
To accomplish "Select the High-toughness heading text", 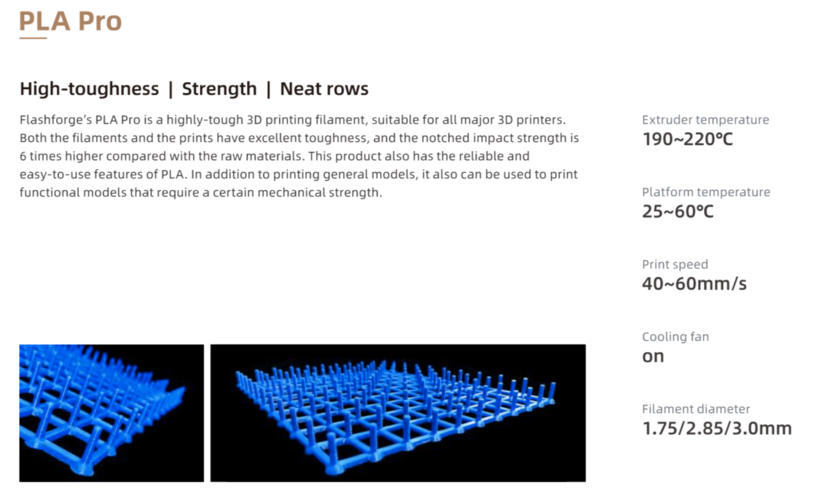I will pyautogui.click(x=89, y=89).
